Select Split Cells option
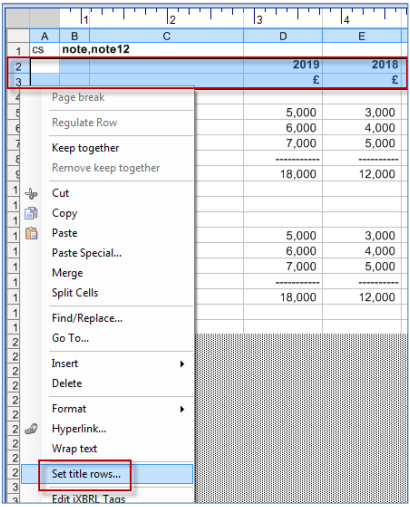The width and height of the screenshot is (410, 507). point(75,293)
